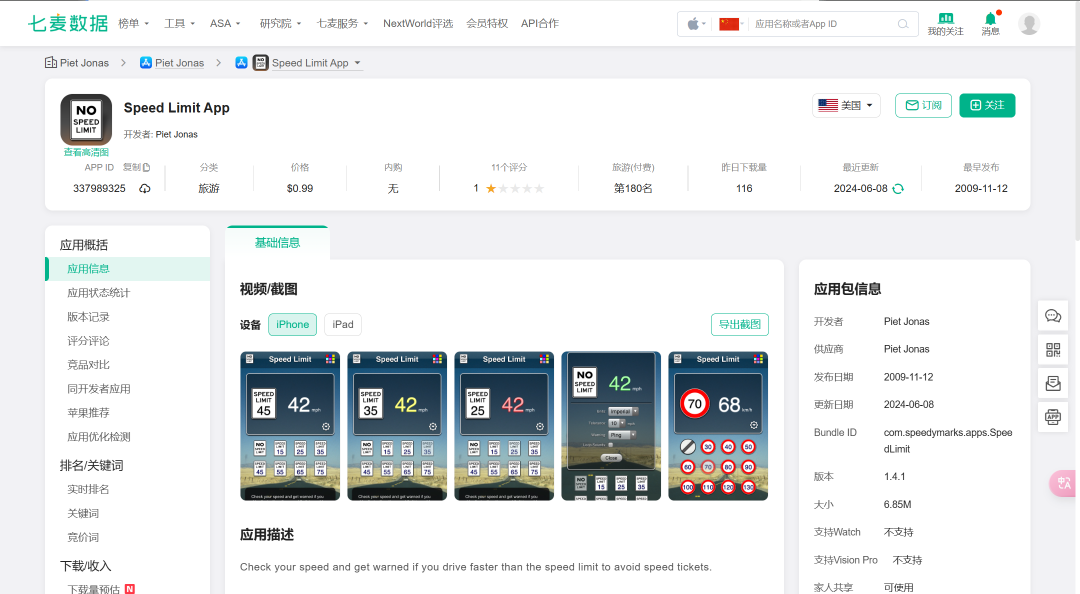Screen dimensions: 1080x594
Task: Click the feedback inbox floating icon
Action: click(x=1052, y=383)
